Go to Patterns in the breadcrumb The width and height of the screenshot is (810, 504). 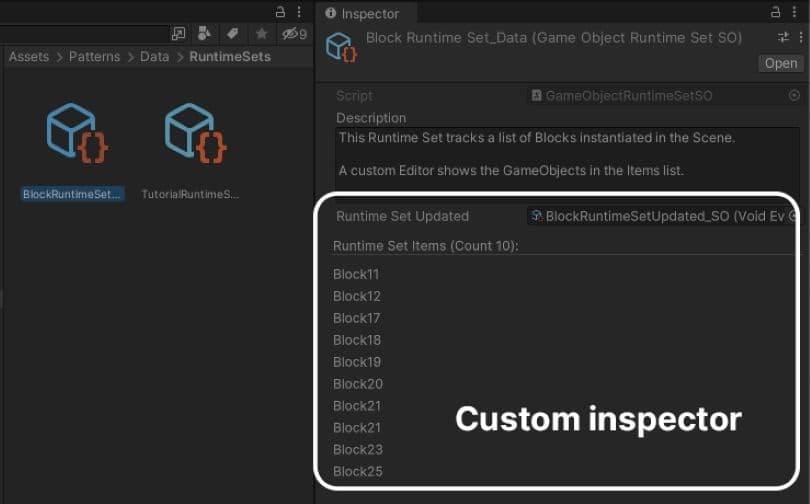(x=95, y=56)
